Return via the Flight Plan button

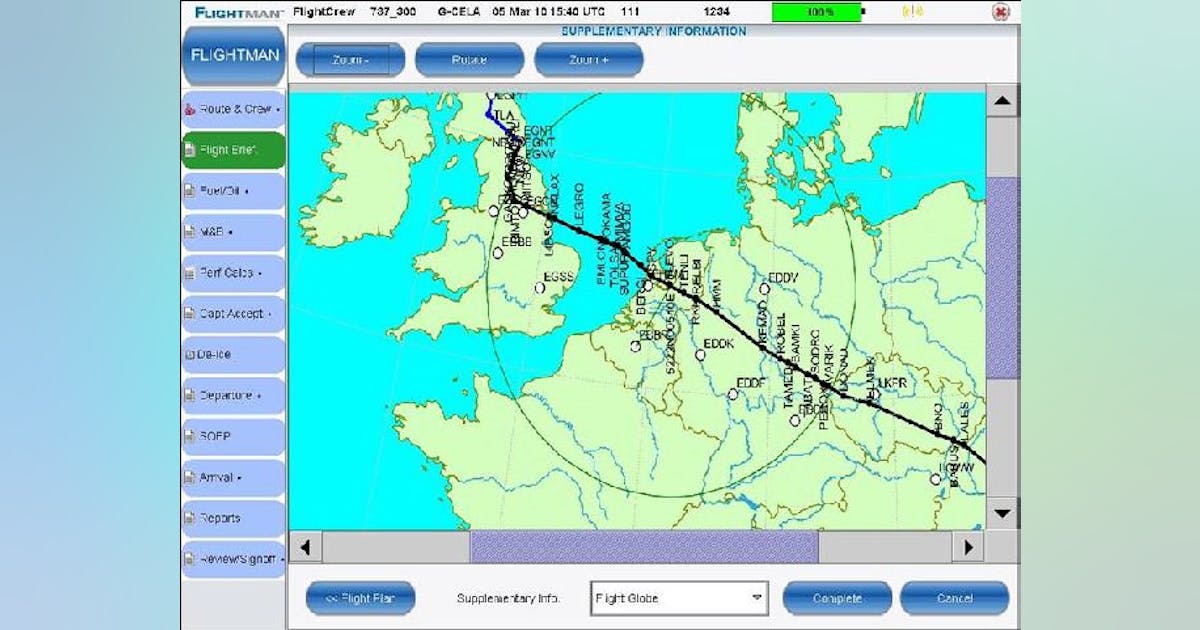360,597
